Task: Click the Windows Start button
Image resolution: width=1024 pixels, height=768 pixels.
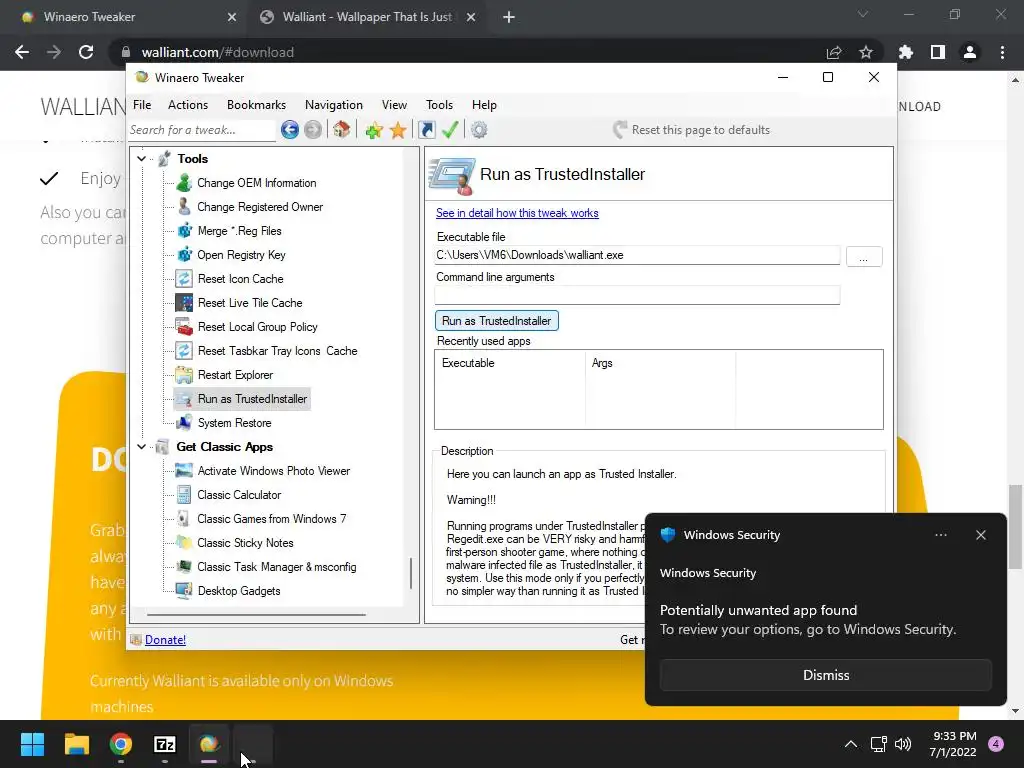Action: pos(32,744)
